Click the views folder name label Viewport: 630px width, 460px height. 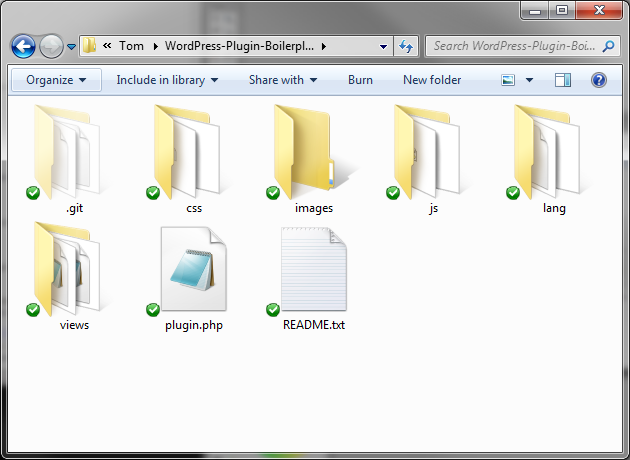point(74,325)
